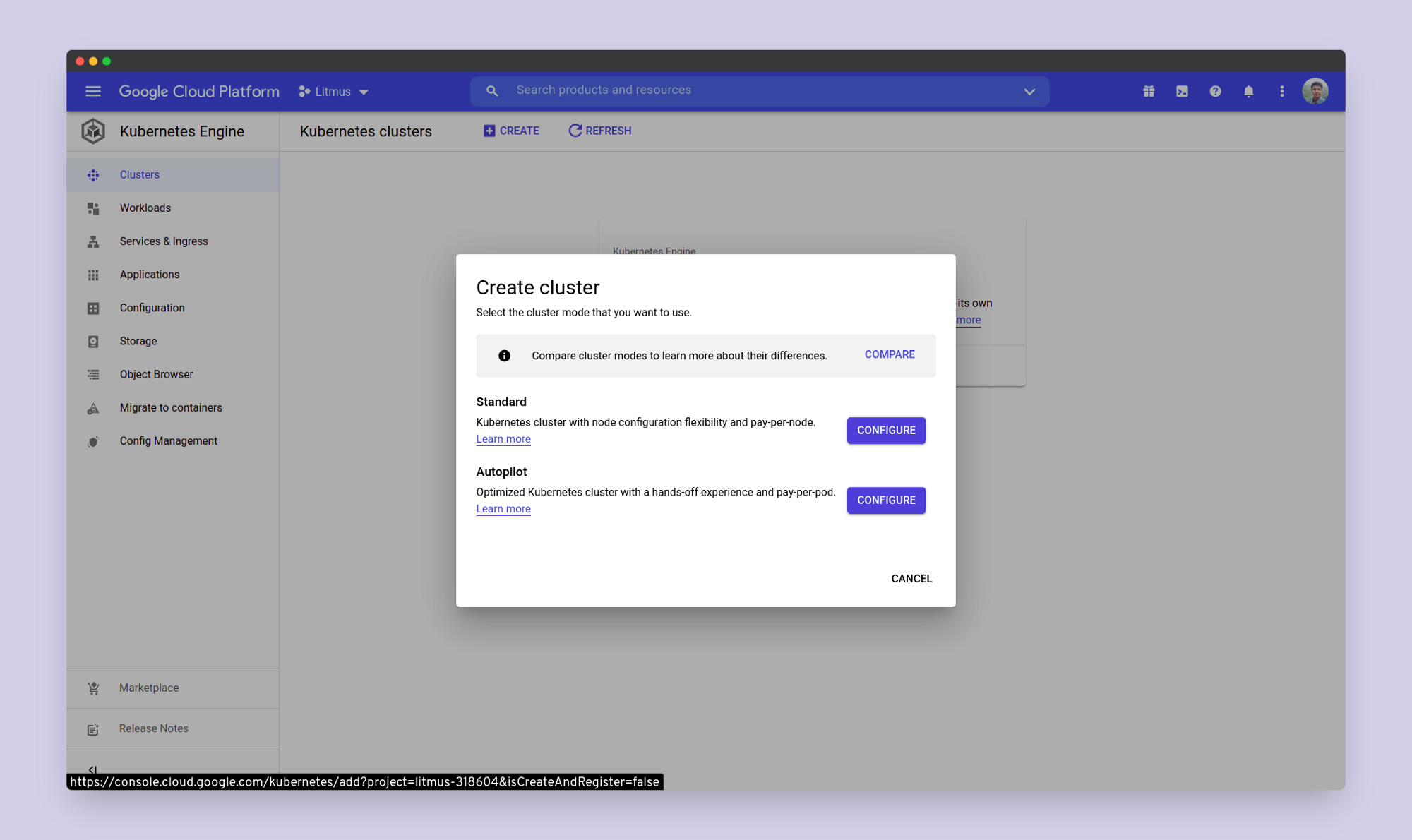Click the Kubernetes Engine hexagon logo
Screen dimensions: 1412x840
(x=93, y=131)
